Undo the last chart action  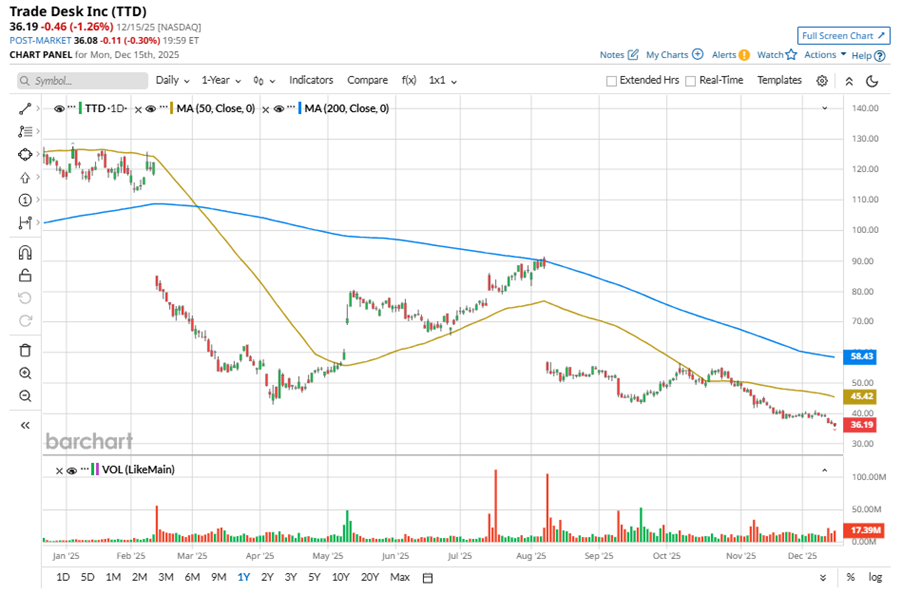click(x=25, y=298)
